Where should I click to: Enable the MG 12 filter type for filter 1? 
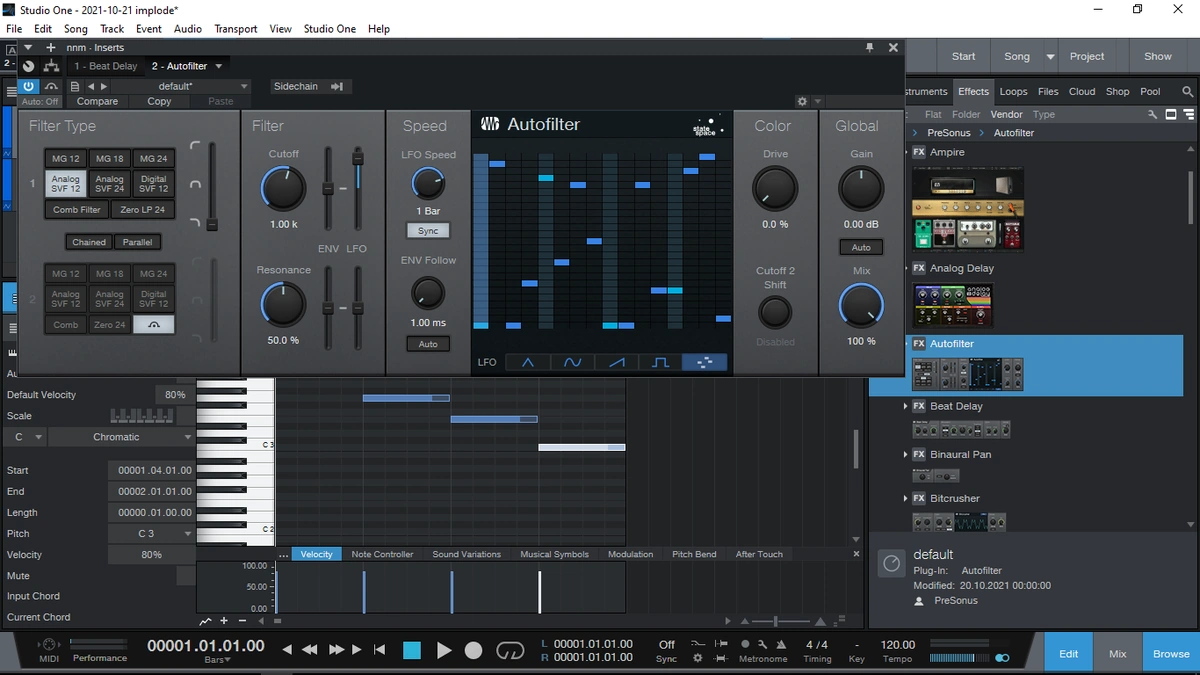(x=66, y=159)
